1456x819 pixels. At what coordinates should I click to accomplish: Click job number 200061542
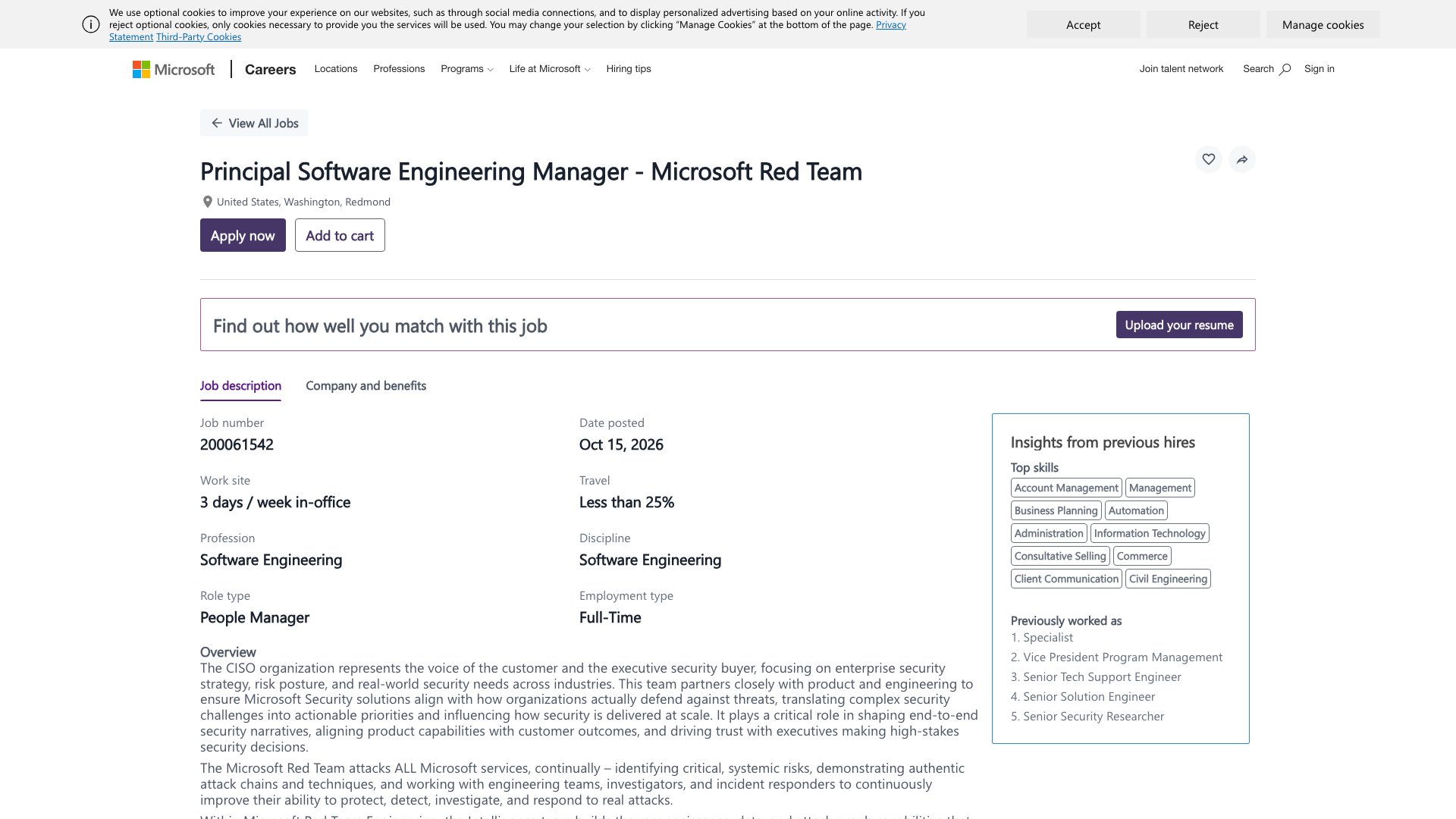237,444
